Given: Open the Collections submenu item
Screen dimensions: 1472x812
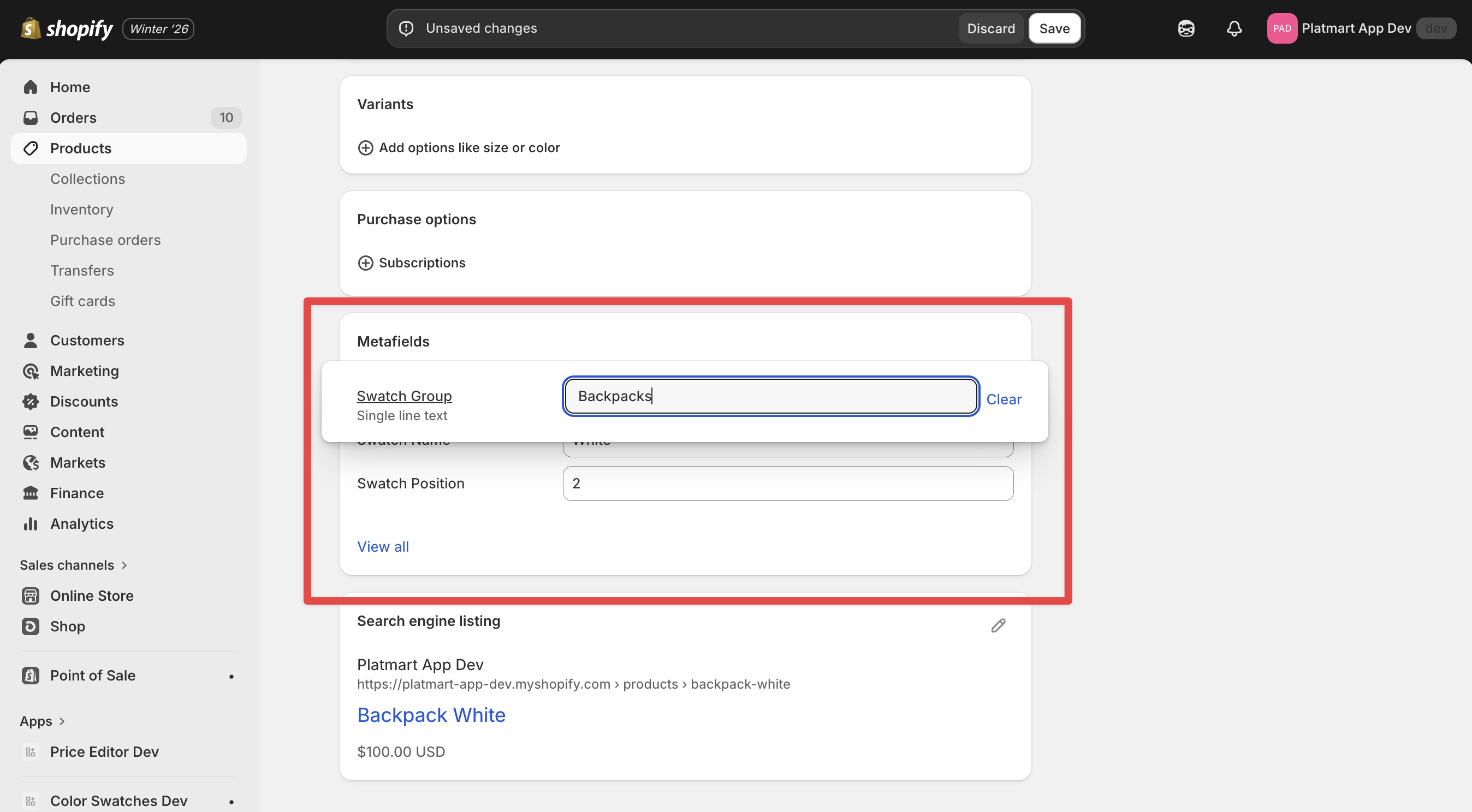Looking at the screenshot, I should pyautogui.click(x=87, y=179).
